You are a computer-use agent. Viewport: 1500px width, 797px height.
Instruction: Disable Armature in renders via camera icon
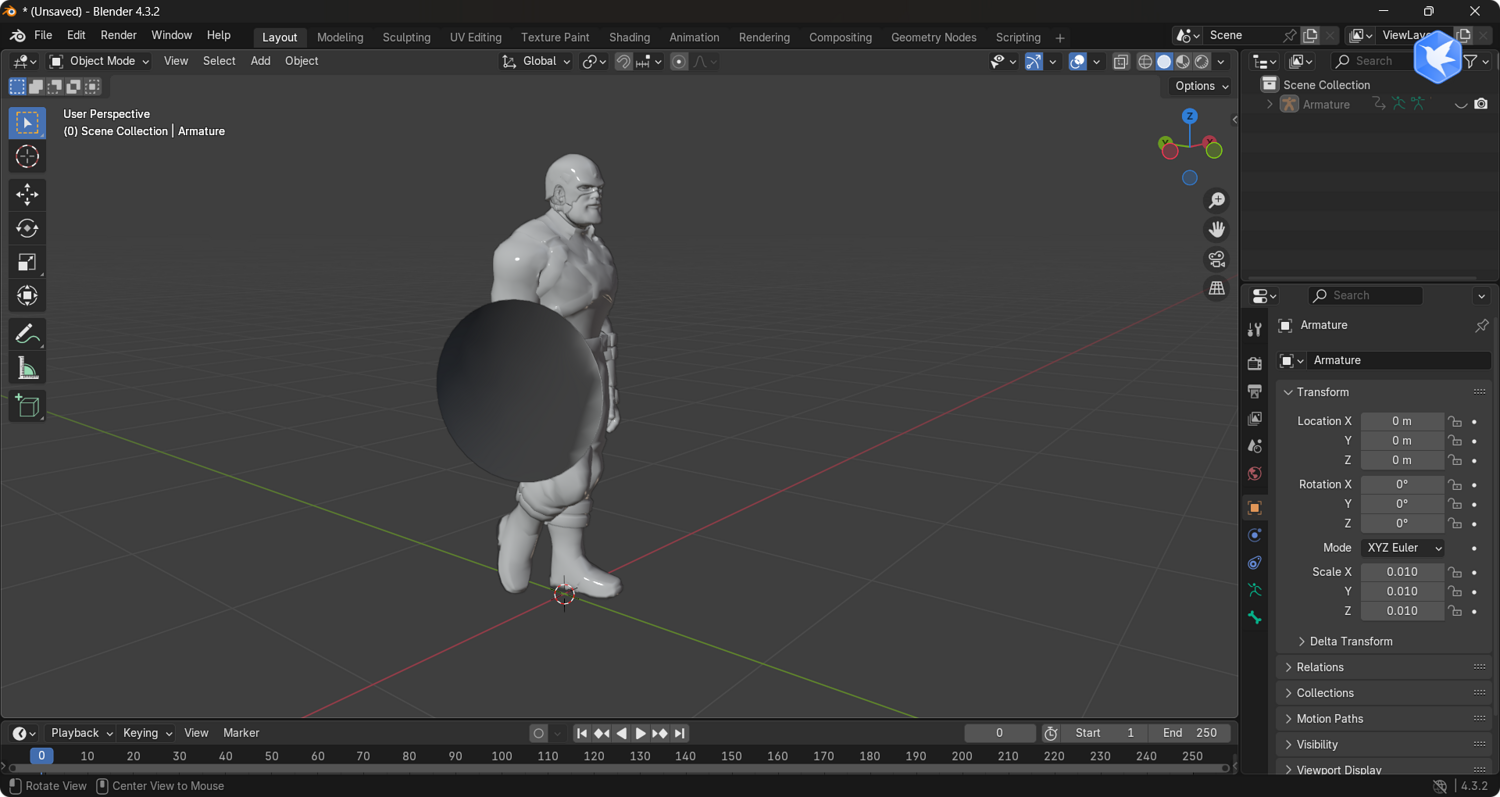click(x=1481, y=104)
